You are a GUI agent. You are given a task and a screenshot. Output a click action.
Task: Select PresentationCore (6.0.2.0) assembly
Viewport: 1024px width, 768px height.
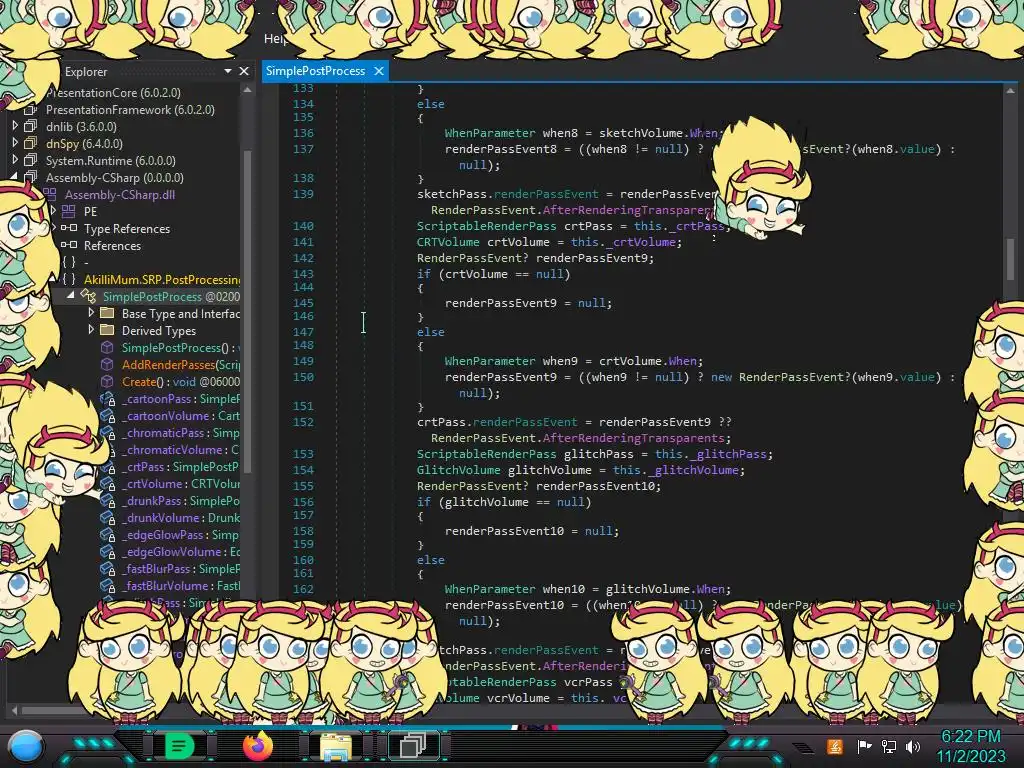pos(114,93)
